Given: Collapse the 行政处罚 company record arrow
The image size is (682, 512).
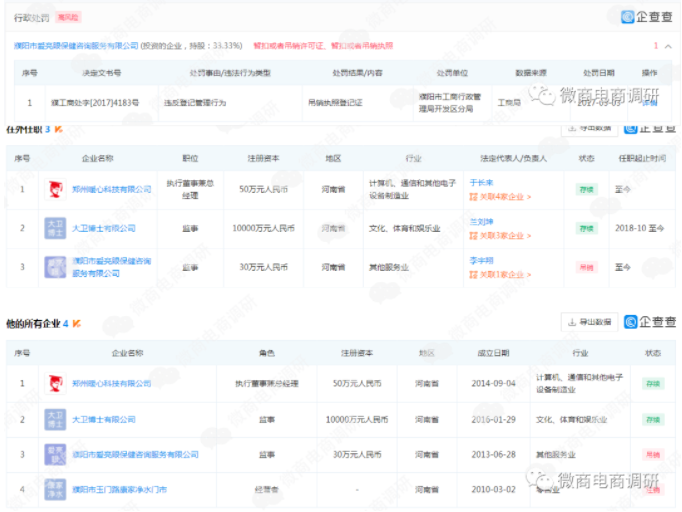Looking at the screenshot, I should [668, 46].
